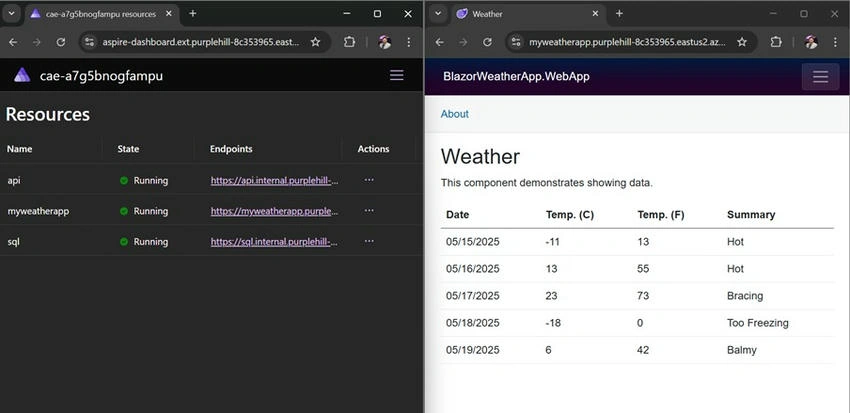Open Chrome menu in Weather window
850x413 pixels.
835,42
